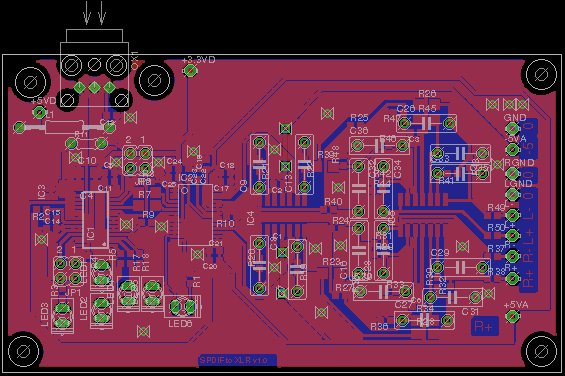Select the C24 designator
The width and height of the screenshot is (565, 376).
tap(174, 162)
